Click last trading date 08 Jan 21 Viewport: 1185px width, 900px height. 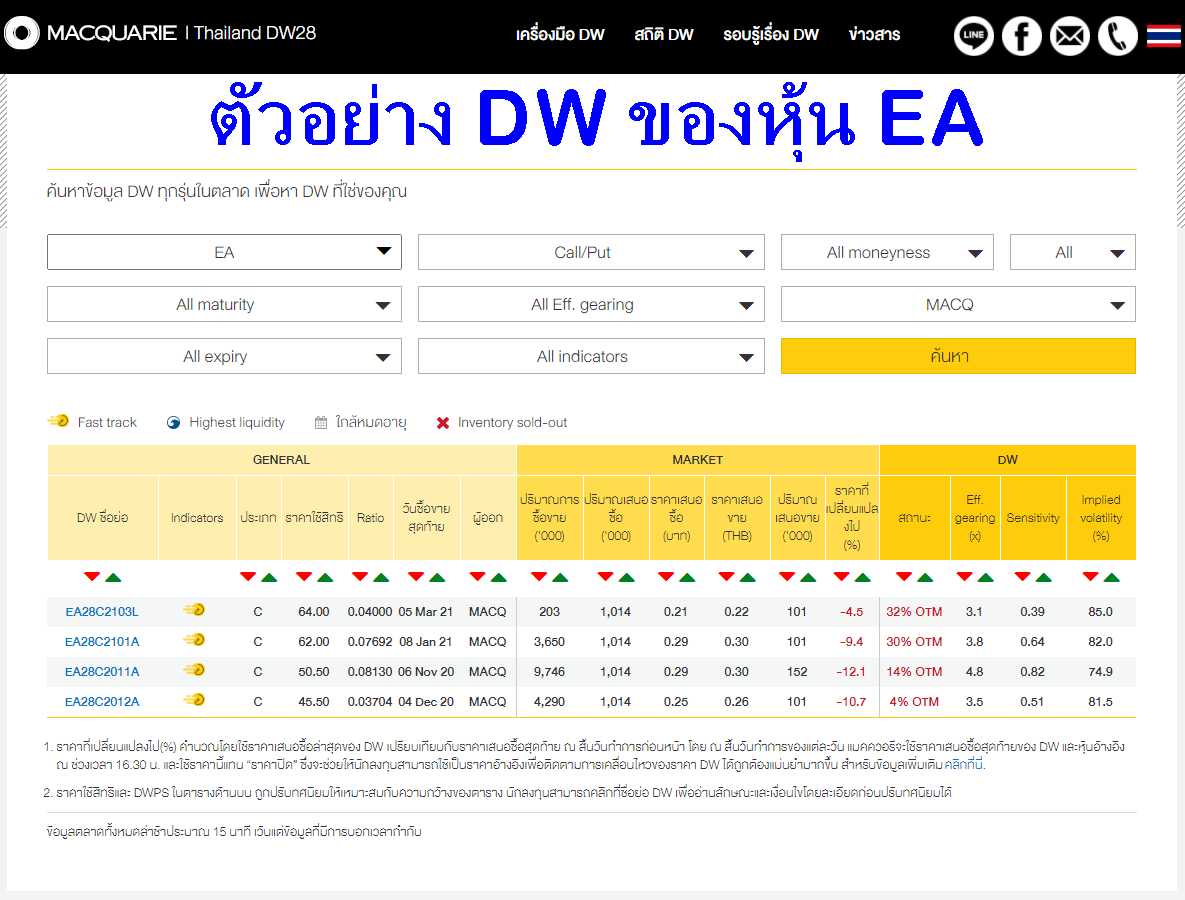pyautogui.click(x=425, y=642)
